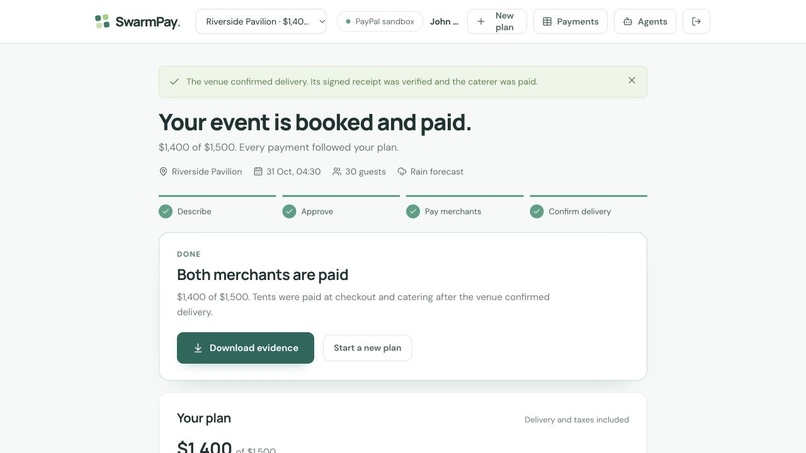Screen dimensions: 806x453
Task: Click the Confirm delivery checkmark circle
Action: click(537, 211)
